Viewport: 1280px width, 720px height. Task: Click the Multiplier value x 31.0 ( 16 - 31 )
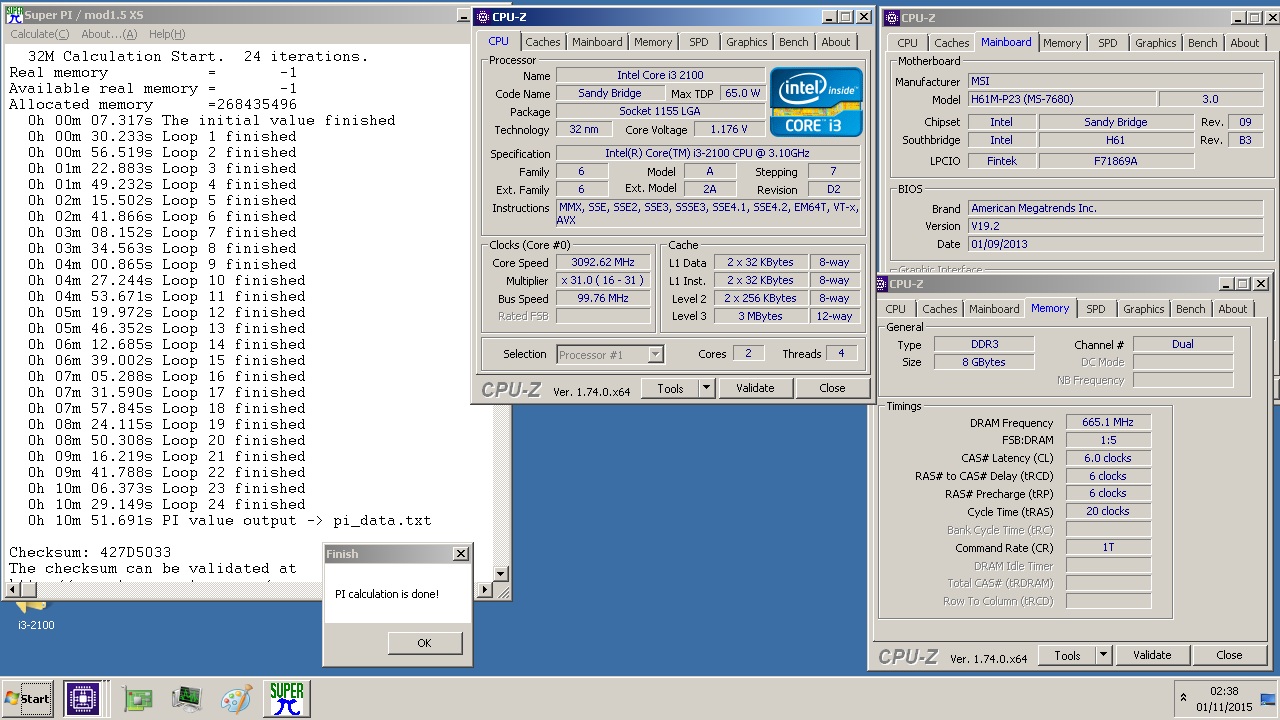[604, 281]
